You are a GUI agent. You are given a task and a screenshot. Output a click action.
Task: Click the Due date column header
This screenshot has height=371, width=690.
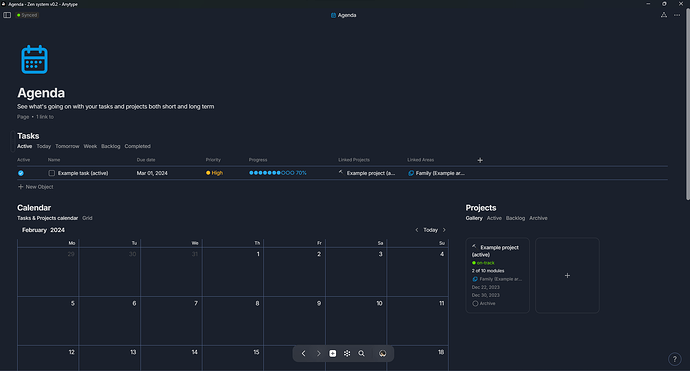[x=146, y=160]
